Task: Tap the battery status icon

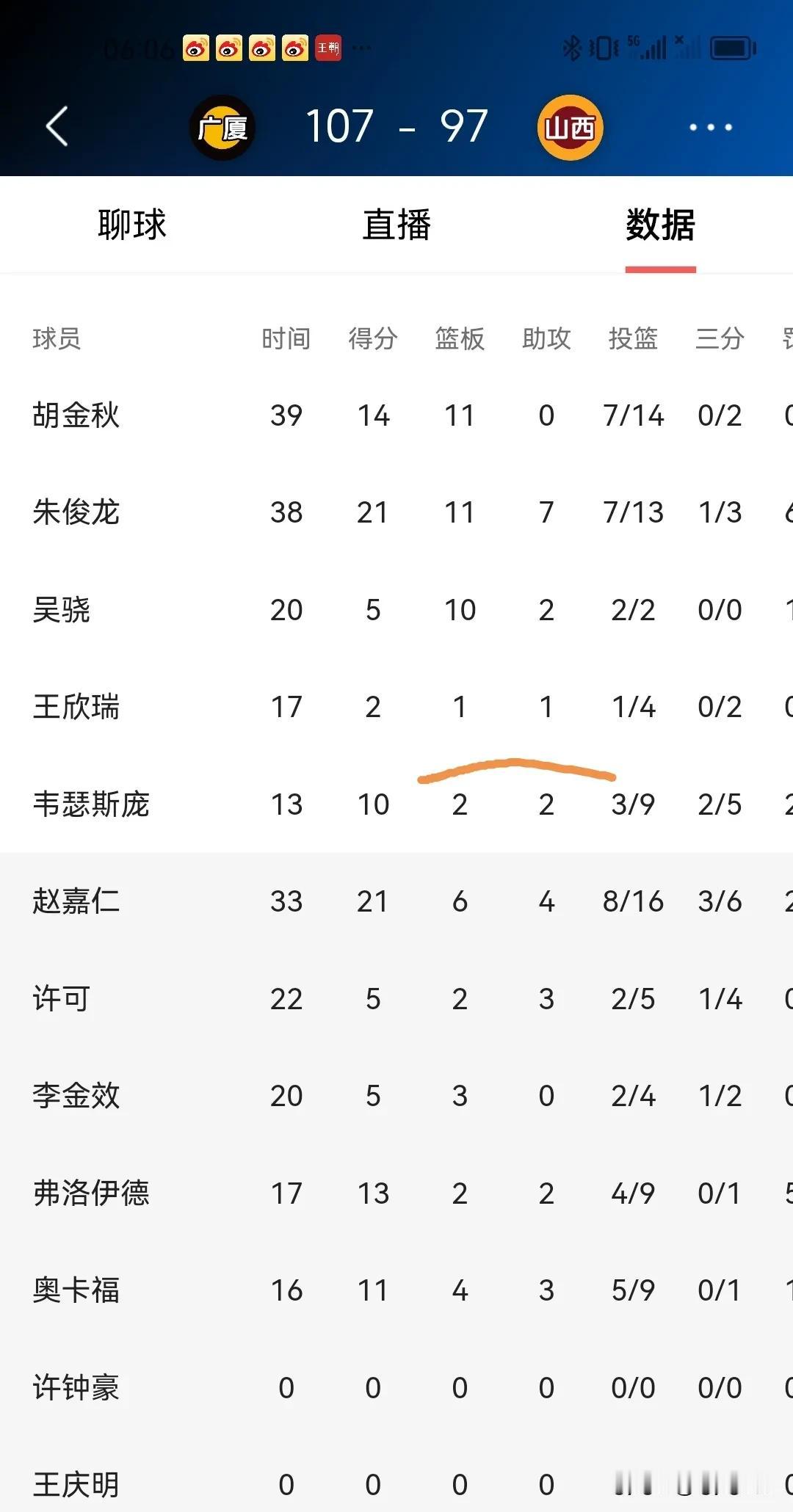Action: click(734, 48)
